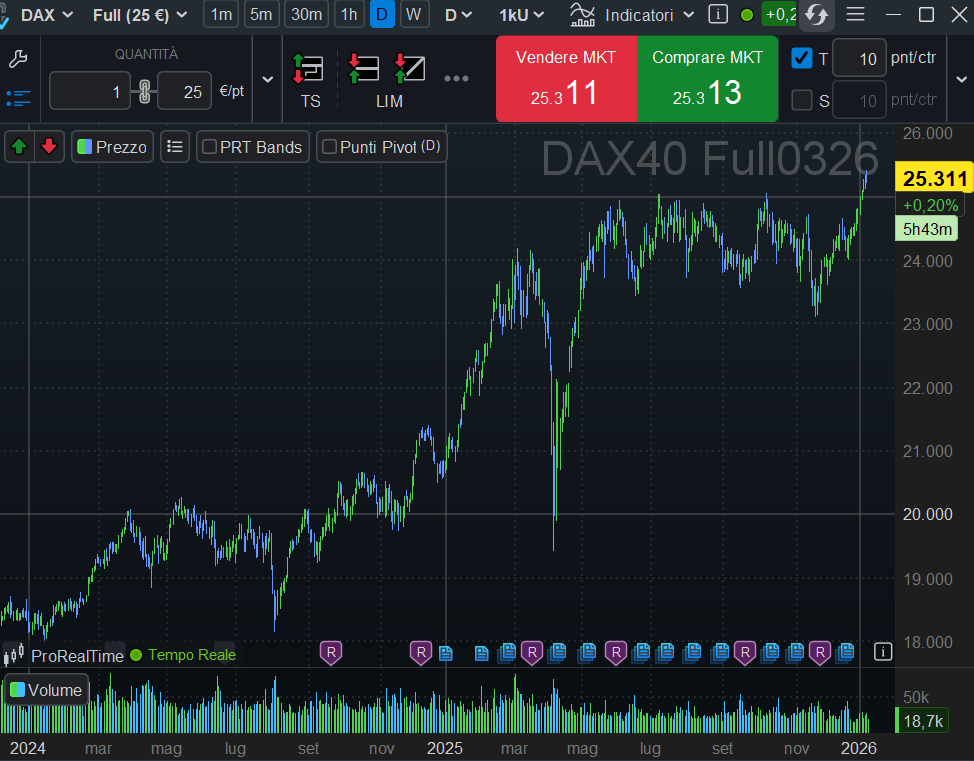Click the TS trailing stop order icon
Viewport: 974px width, 761px height.
[x=310, y=80]
